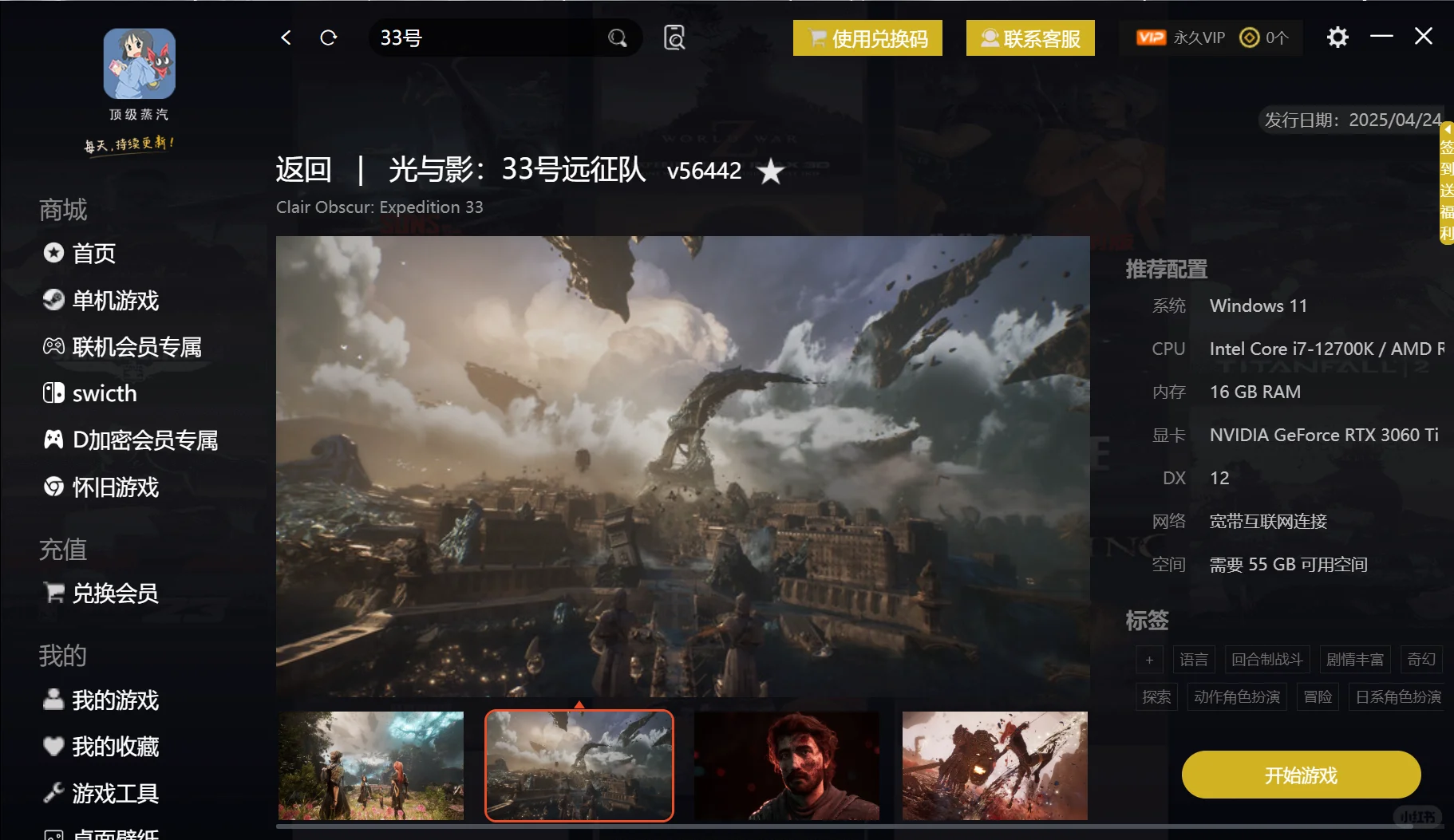This screenshot has width=1454, height=840.
Task: Click the version text v56442
Action: coord(704,171)
